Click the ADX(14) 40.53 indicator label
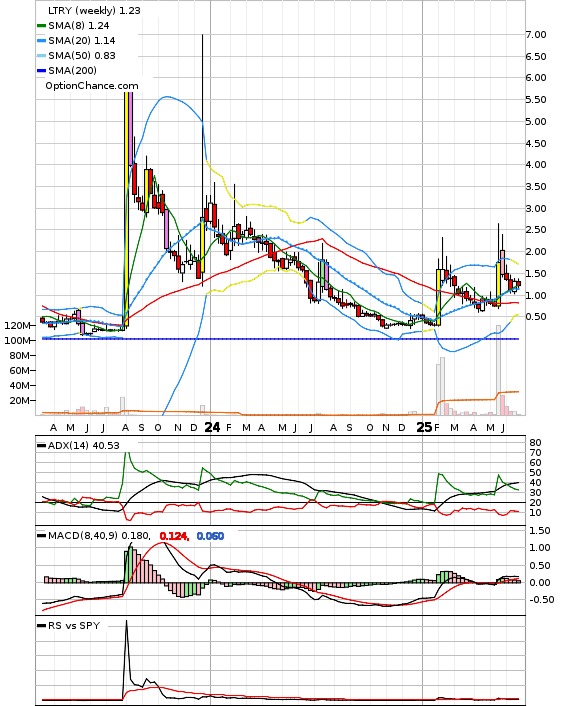This screenshot has width=566, height=706. point(83,446)
